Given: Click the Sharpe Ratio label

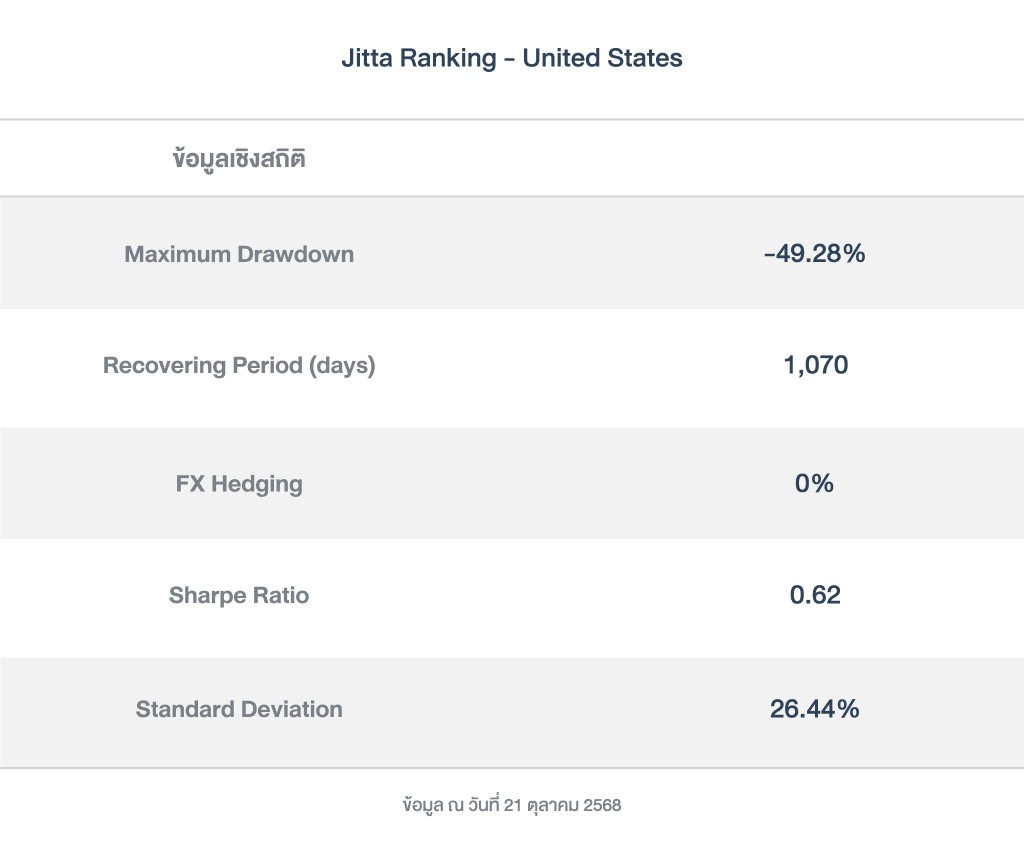Looking at the screenshot, I should [239, 596].
